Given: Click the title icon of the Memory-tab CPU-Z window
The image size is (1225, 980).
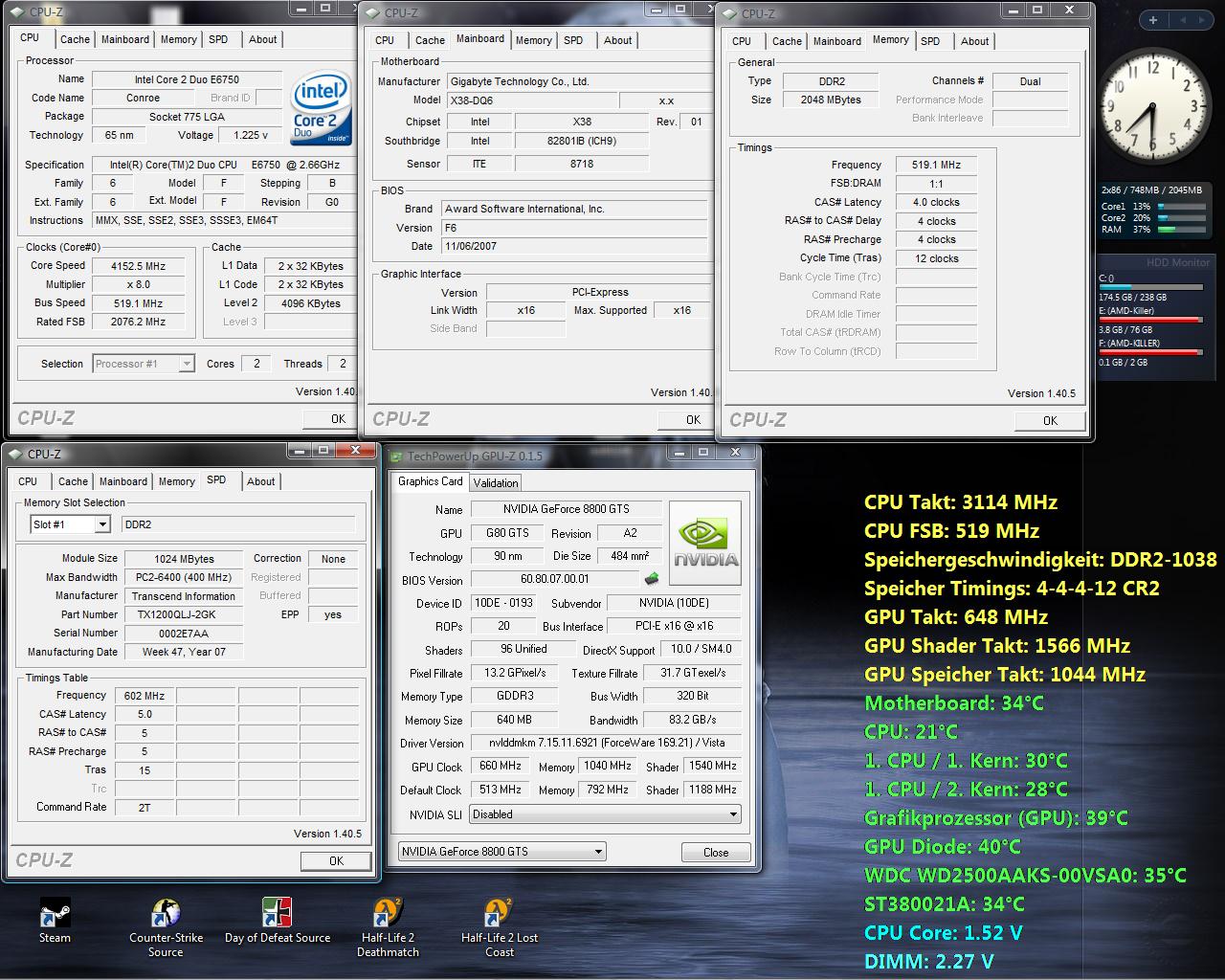Looking at the screenshot, I should click(730, 13).
